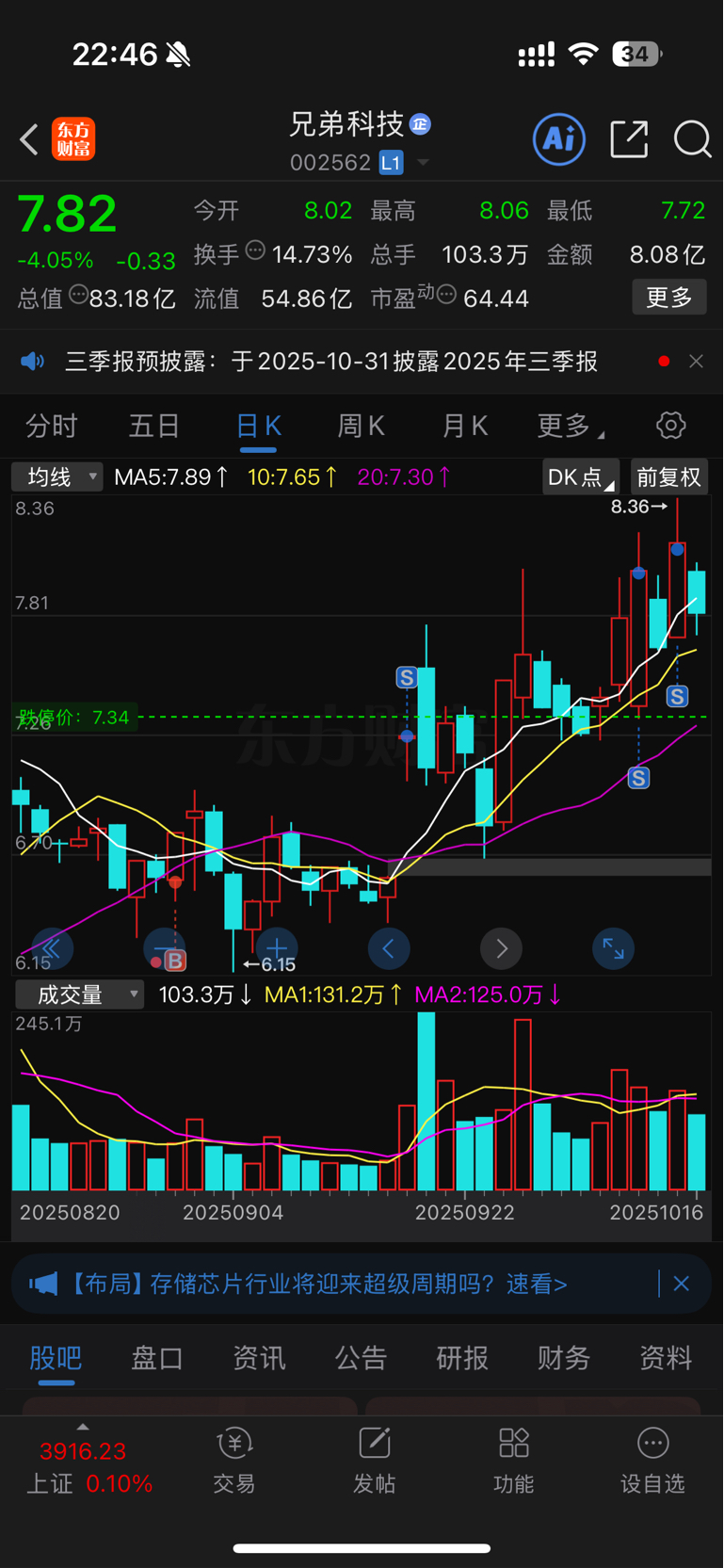Switch to the 五日 tab
The height and width of the screenshot is (1568, 724).
(x=154, y=427)
